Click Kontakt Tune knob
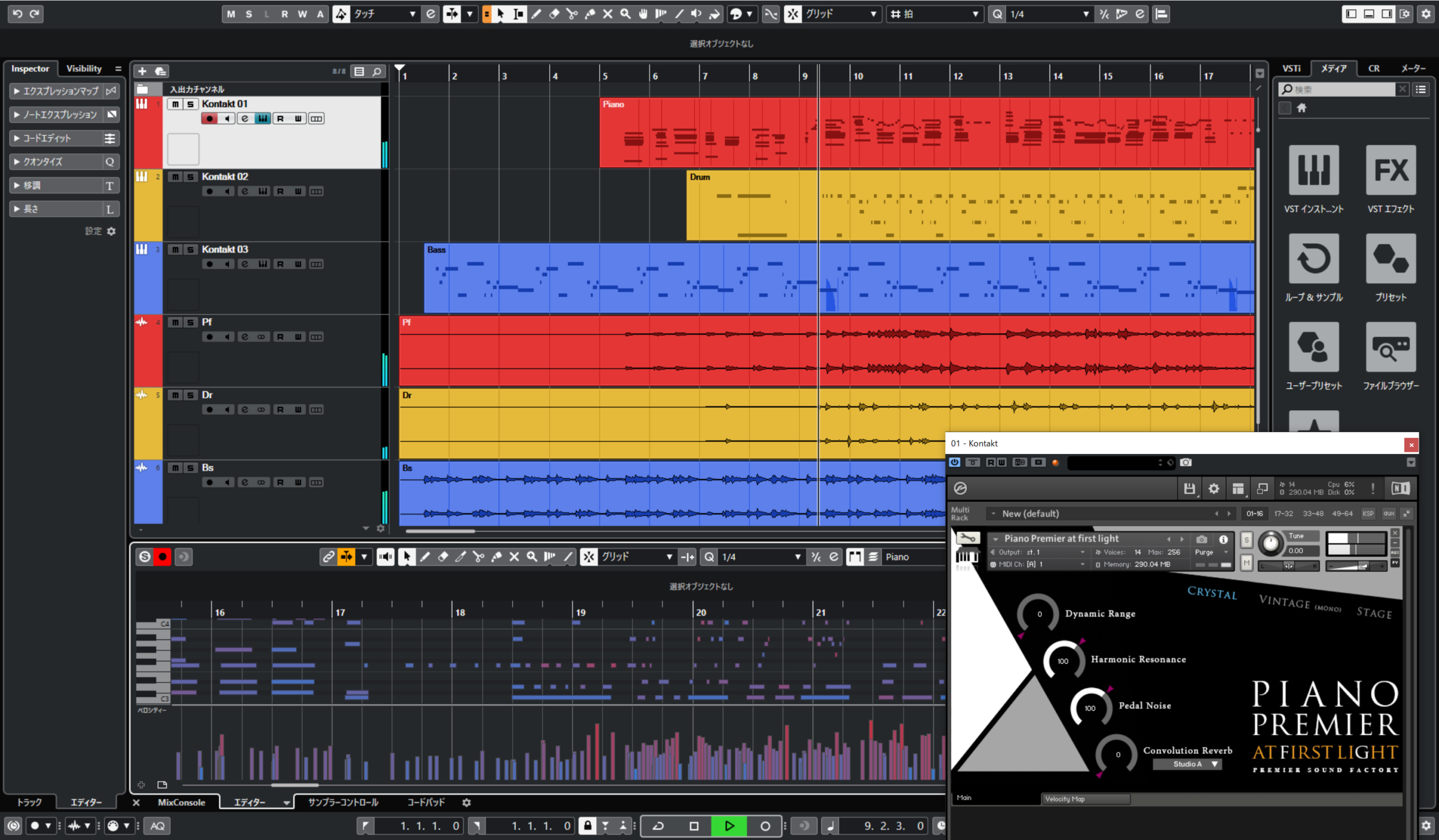This screenshot has height=840, width=1439. point(1270,543)
